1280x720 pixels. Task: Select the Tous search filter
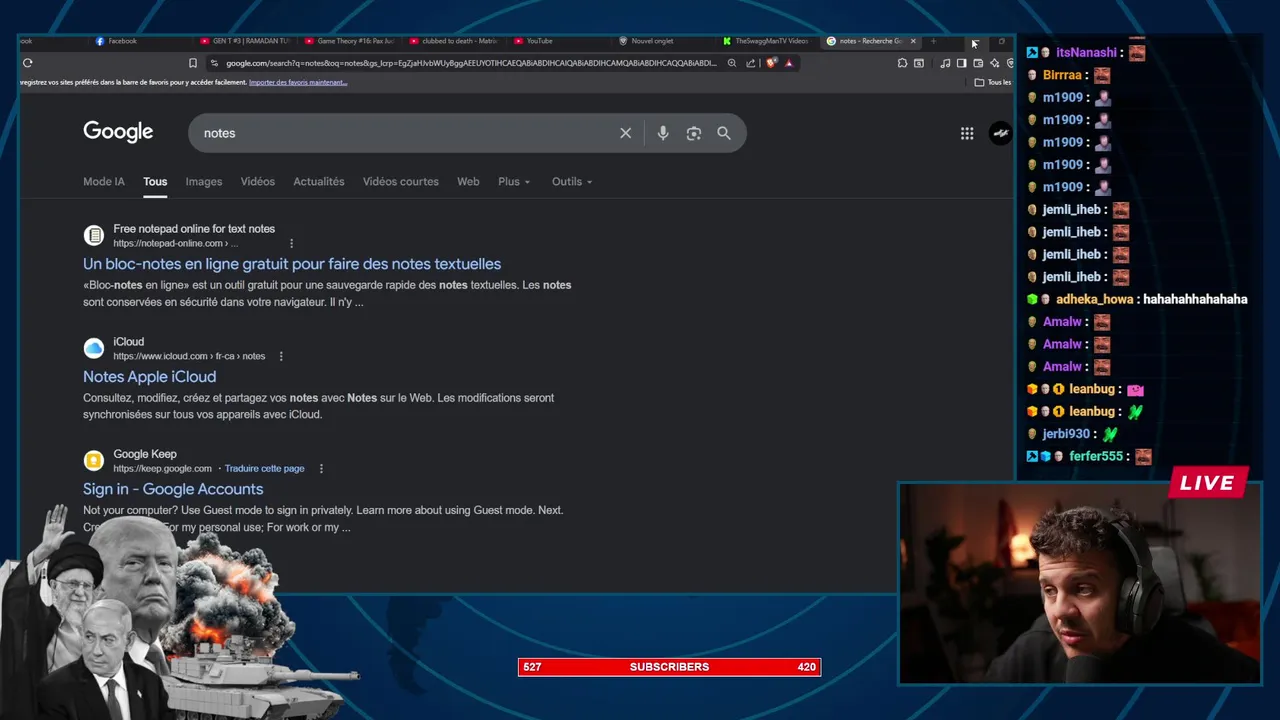(x=155, y=181)
